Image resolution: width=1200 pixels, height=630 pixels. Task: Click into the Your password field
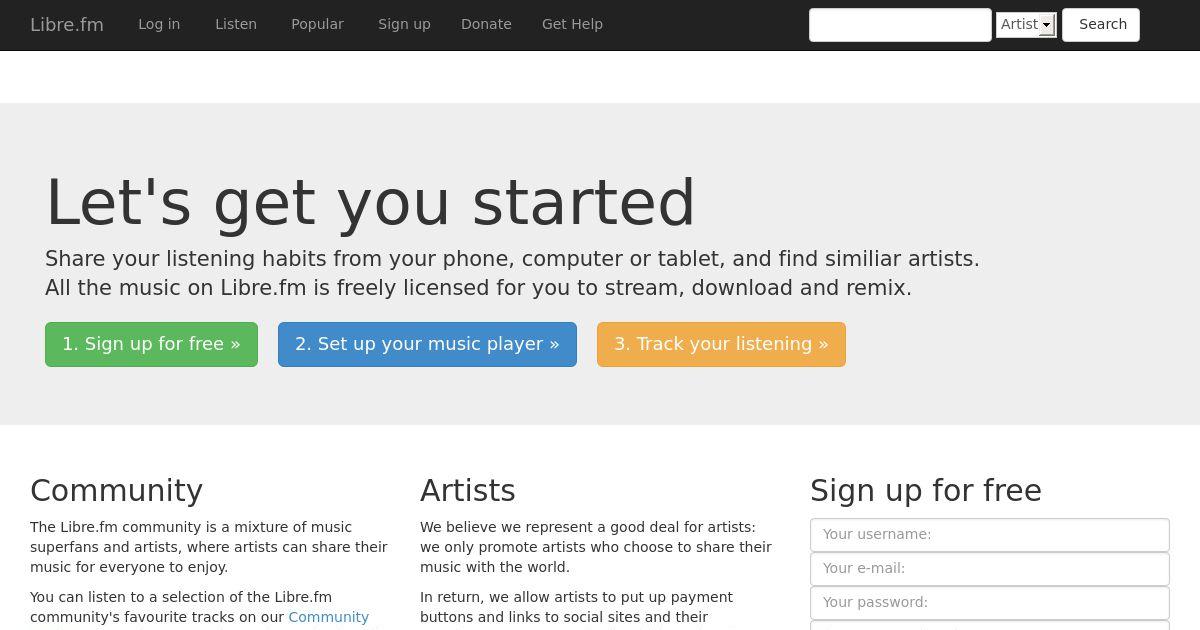990,603
